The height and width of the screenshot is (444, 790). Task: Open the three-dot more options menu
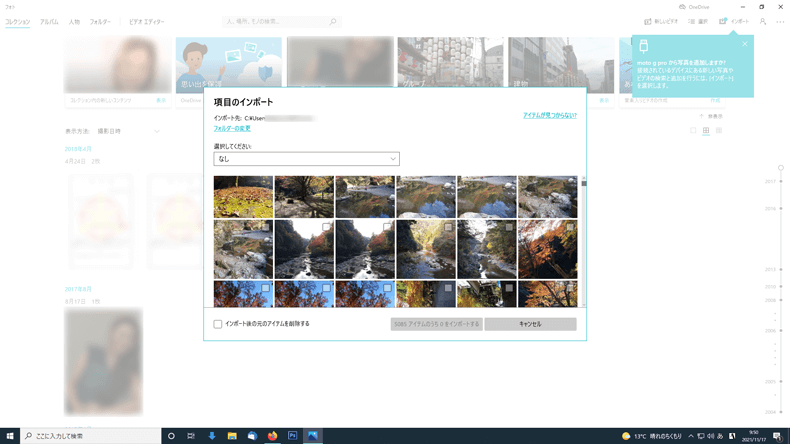[x=780, y=21]
